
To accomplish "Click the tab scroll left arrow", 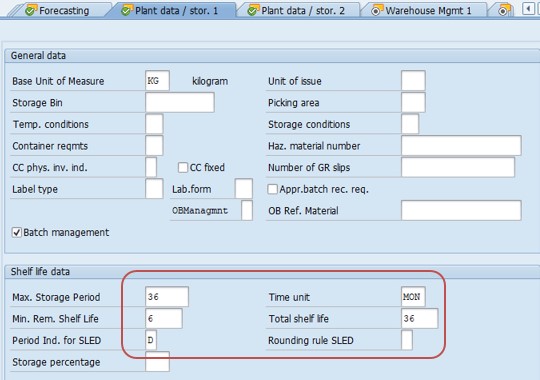I will coord(528,9).
